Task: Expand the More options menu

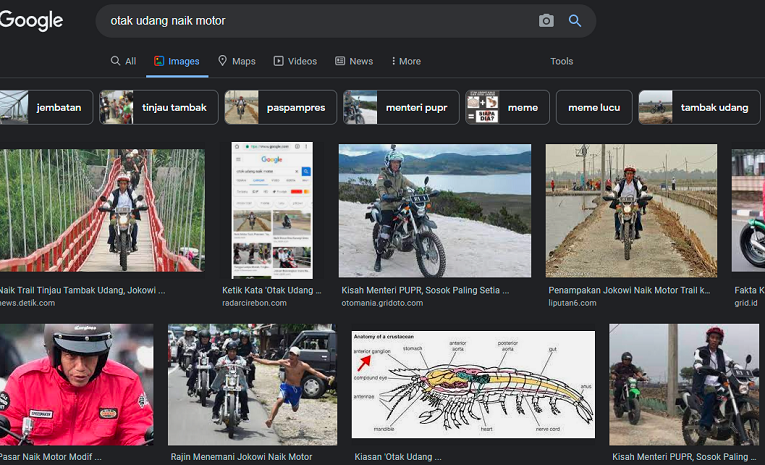Action: click(405, 61)
